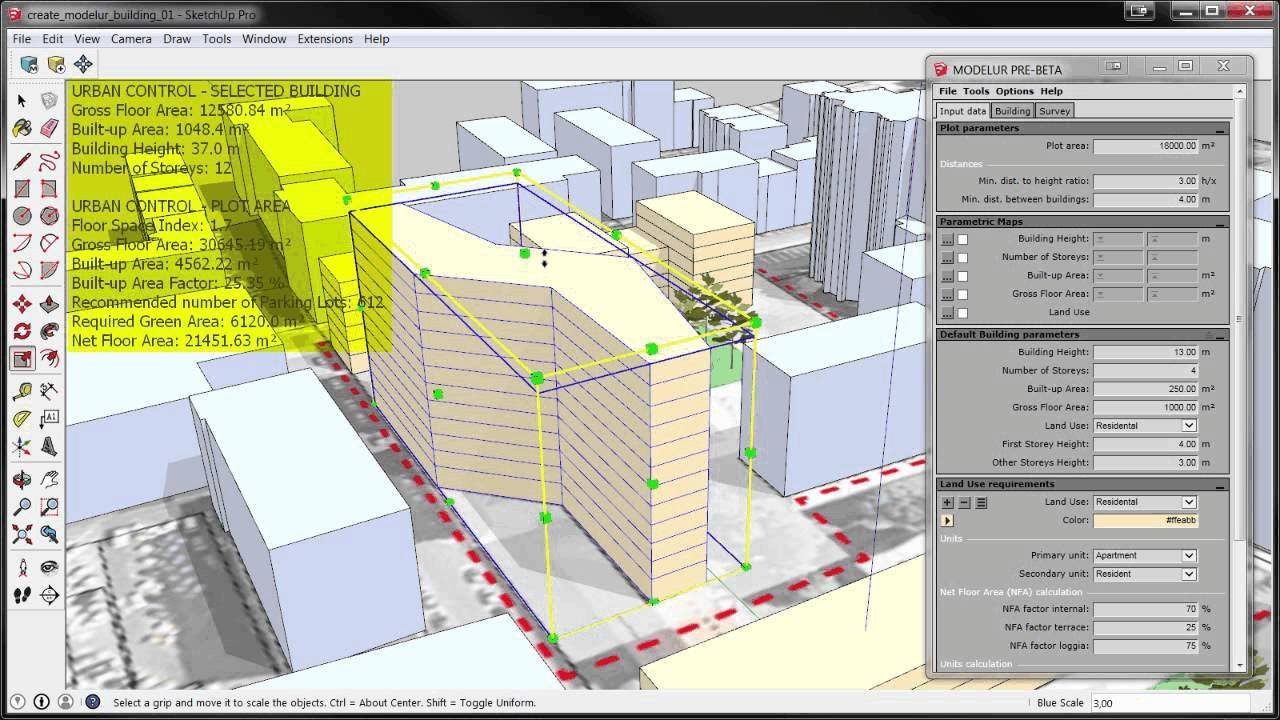Choose the pink Eraser tool
The width and height of the screenshot is (1280, 720).
[49, 129]
